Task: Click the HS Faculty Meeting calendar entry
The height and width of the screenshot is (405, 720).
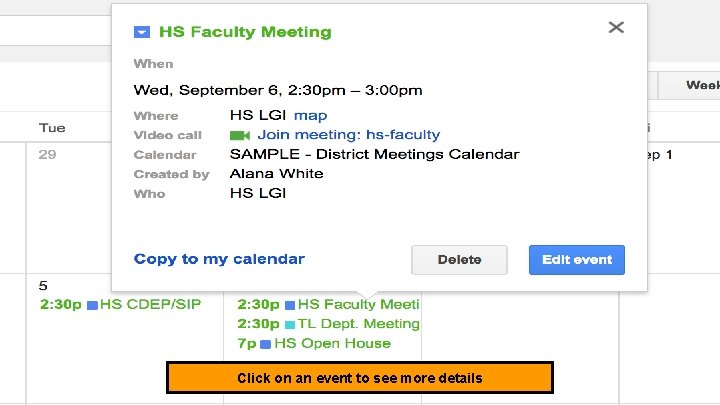Action: coord(357,304)
